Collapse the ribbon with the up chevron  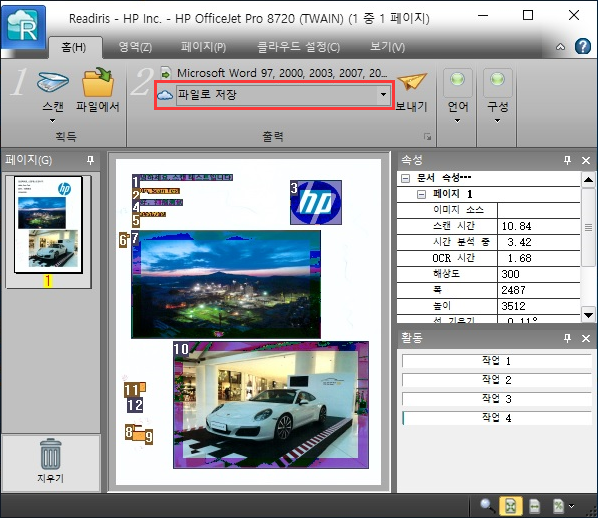pos(560,47)
